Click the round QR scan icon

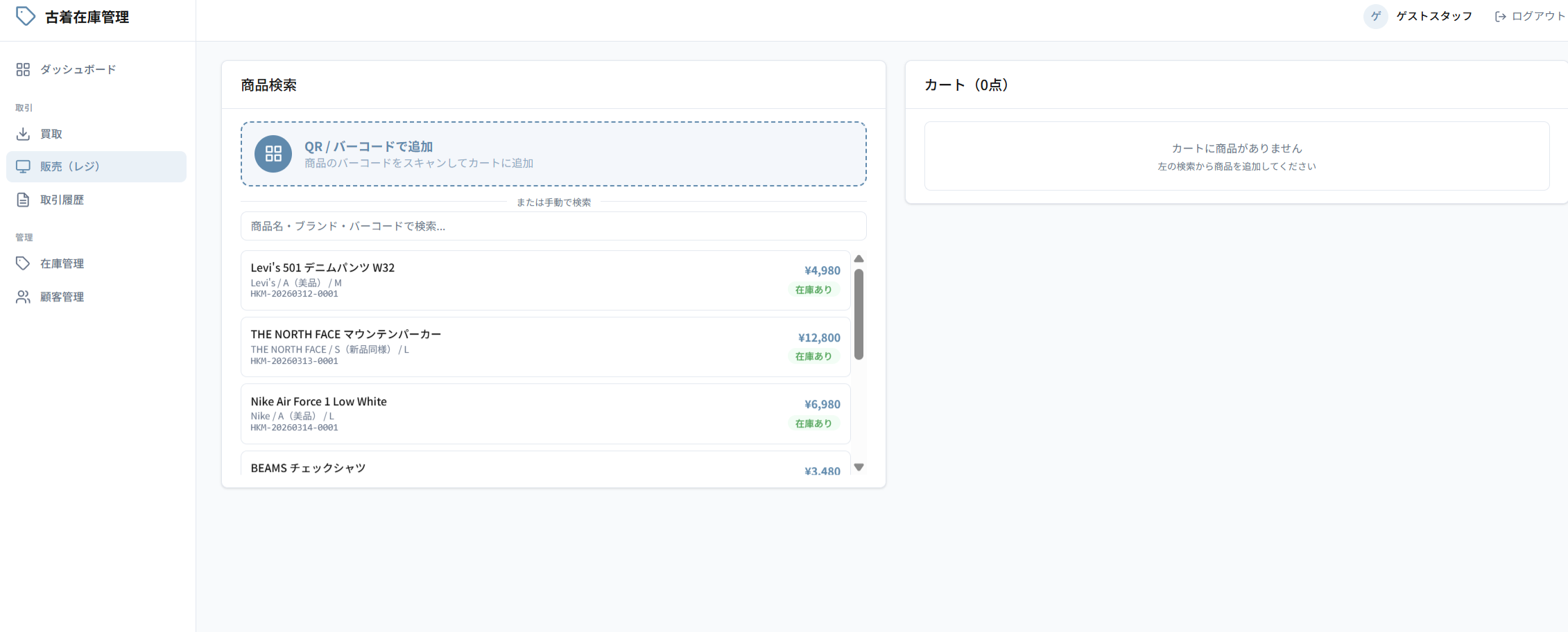coord(273,154)
